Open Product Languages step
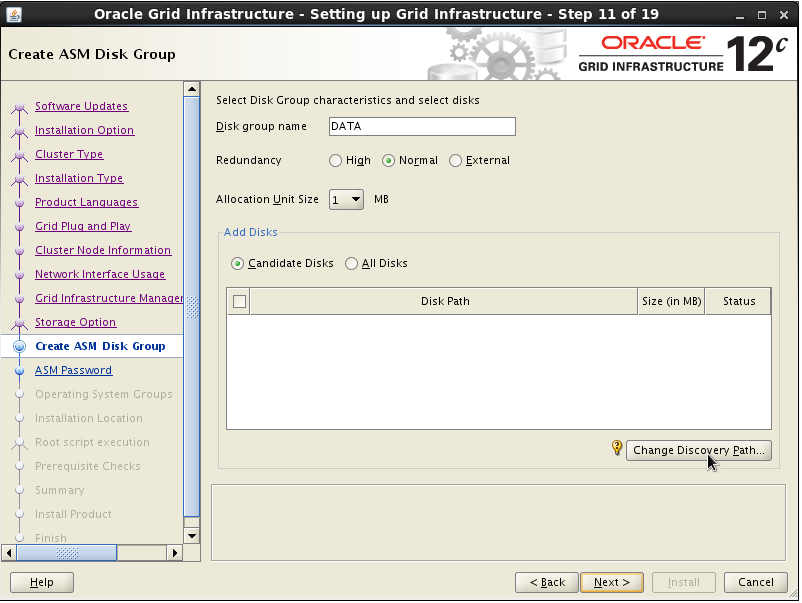The height and width of the screenshot is (603, 802). click(x=86, y=203)
